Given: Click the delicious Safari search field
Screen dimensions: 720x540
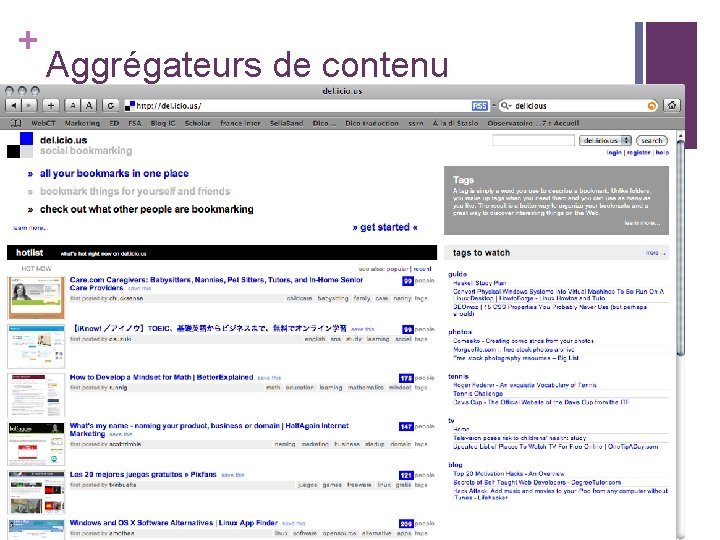Looking at the screenshot, I should 579,106.
